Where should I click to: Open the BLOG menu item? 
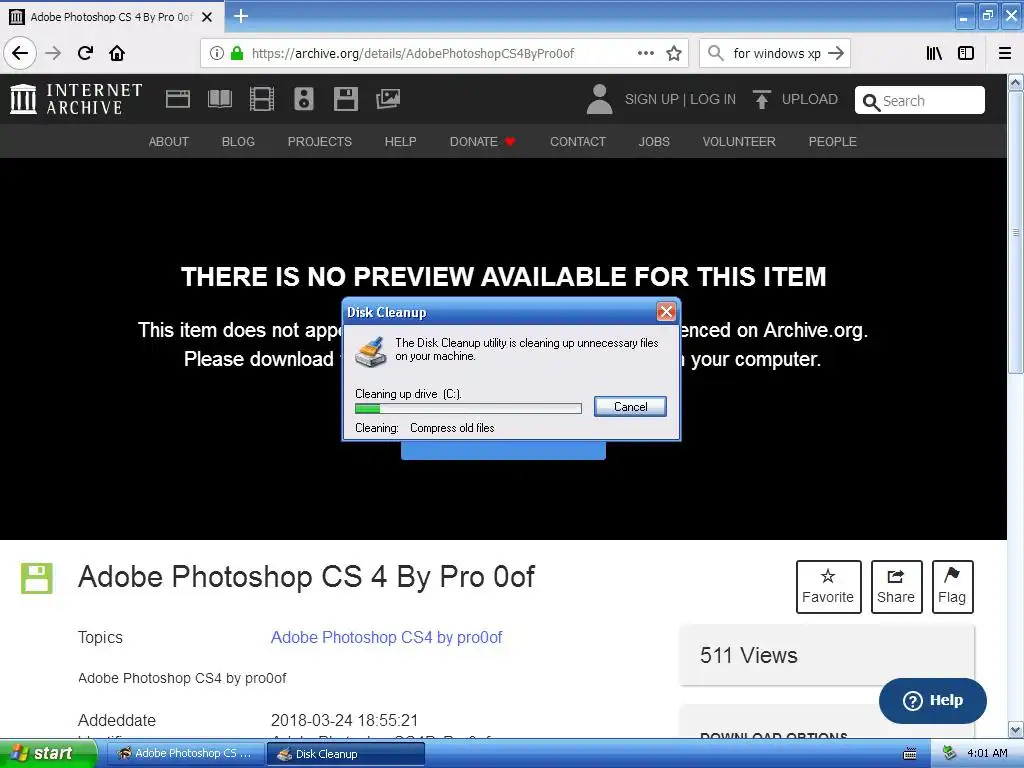click(238, 142)
